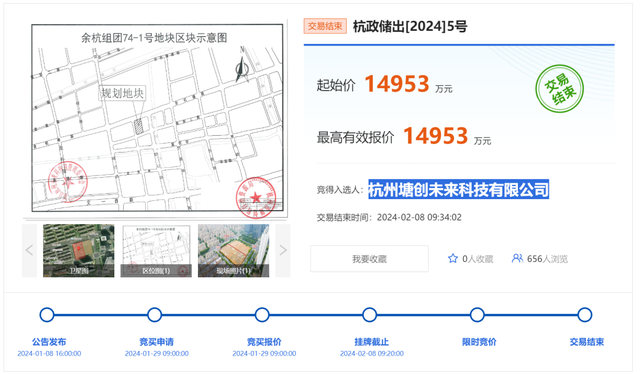The height and width of the screenshot is (374, 640).
Task: Click the star favorites icon
Action: point(453,258)
